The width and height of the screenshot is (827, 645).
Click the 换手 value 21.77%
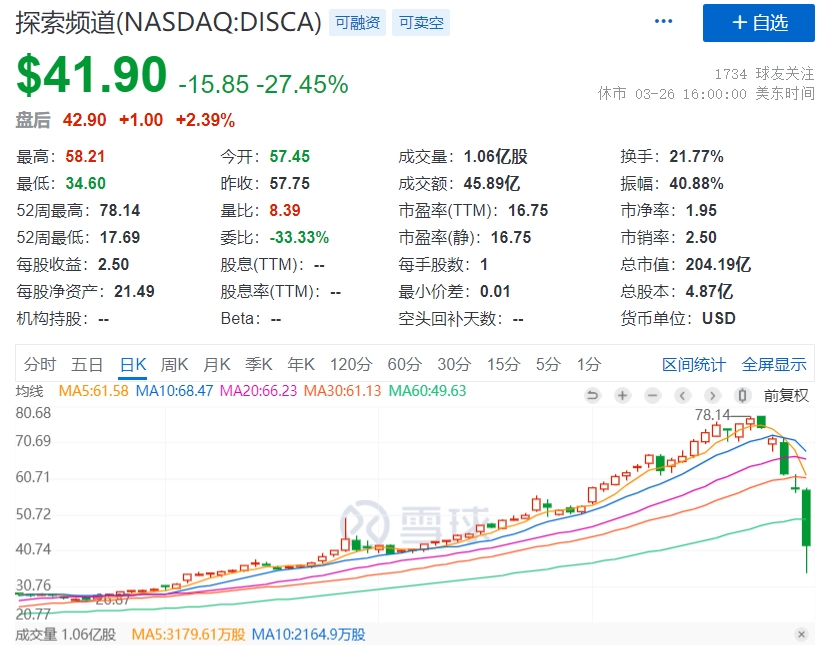pos(696,157)
